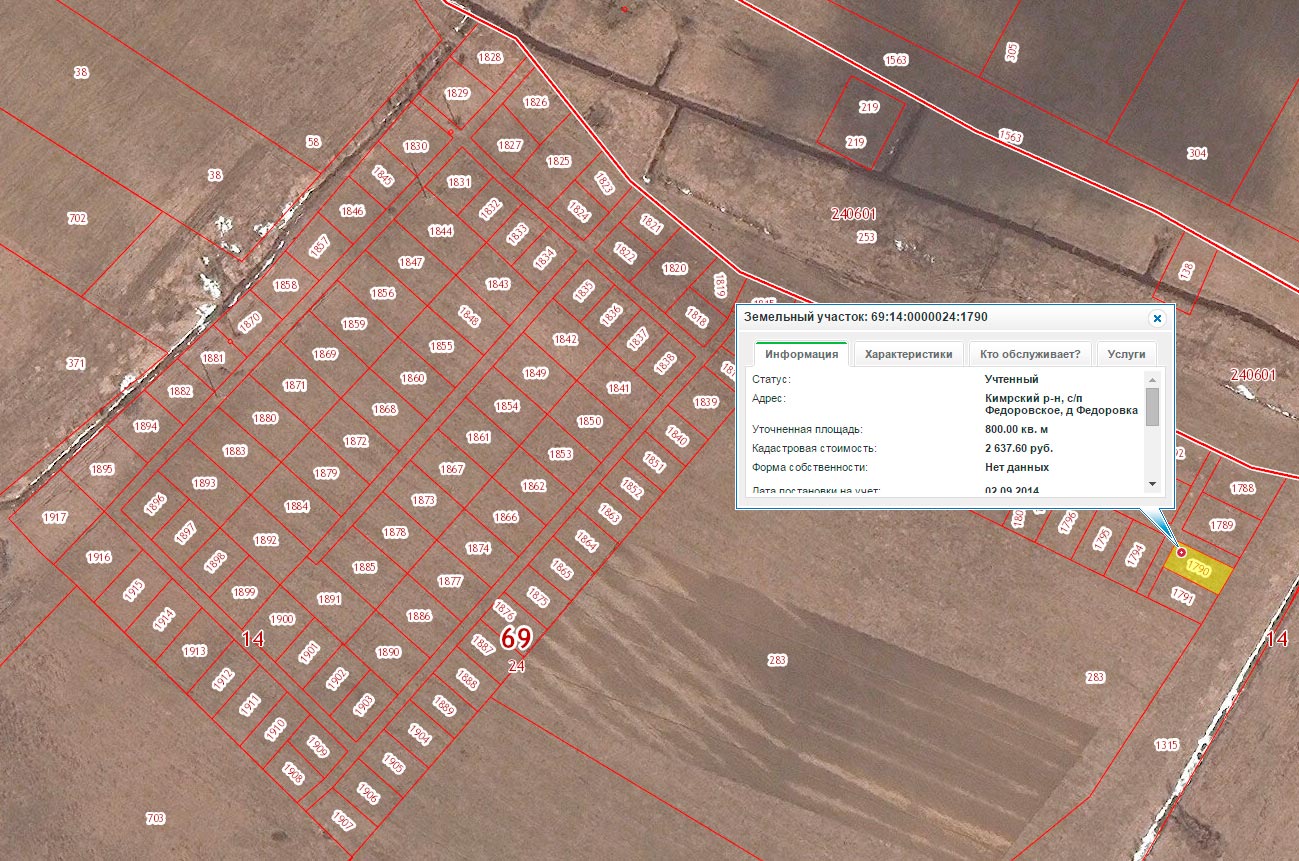Click parcel label 304

1197,153
